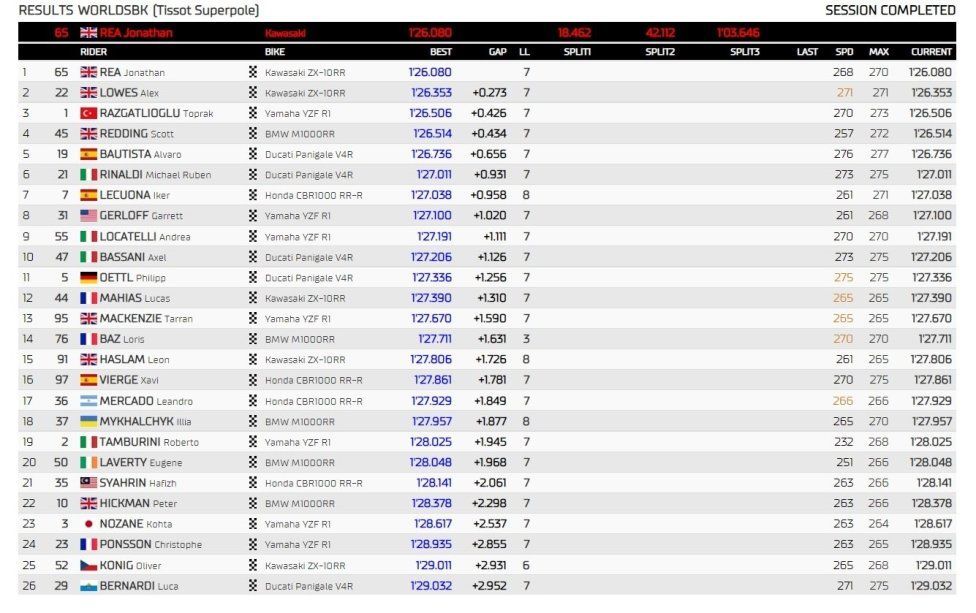Click the orange 271 speed in Lowes row
Screen dimensions: 976x613
(x=845, y=93)
